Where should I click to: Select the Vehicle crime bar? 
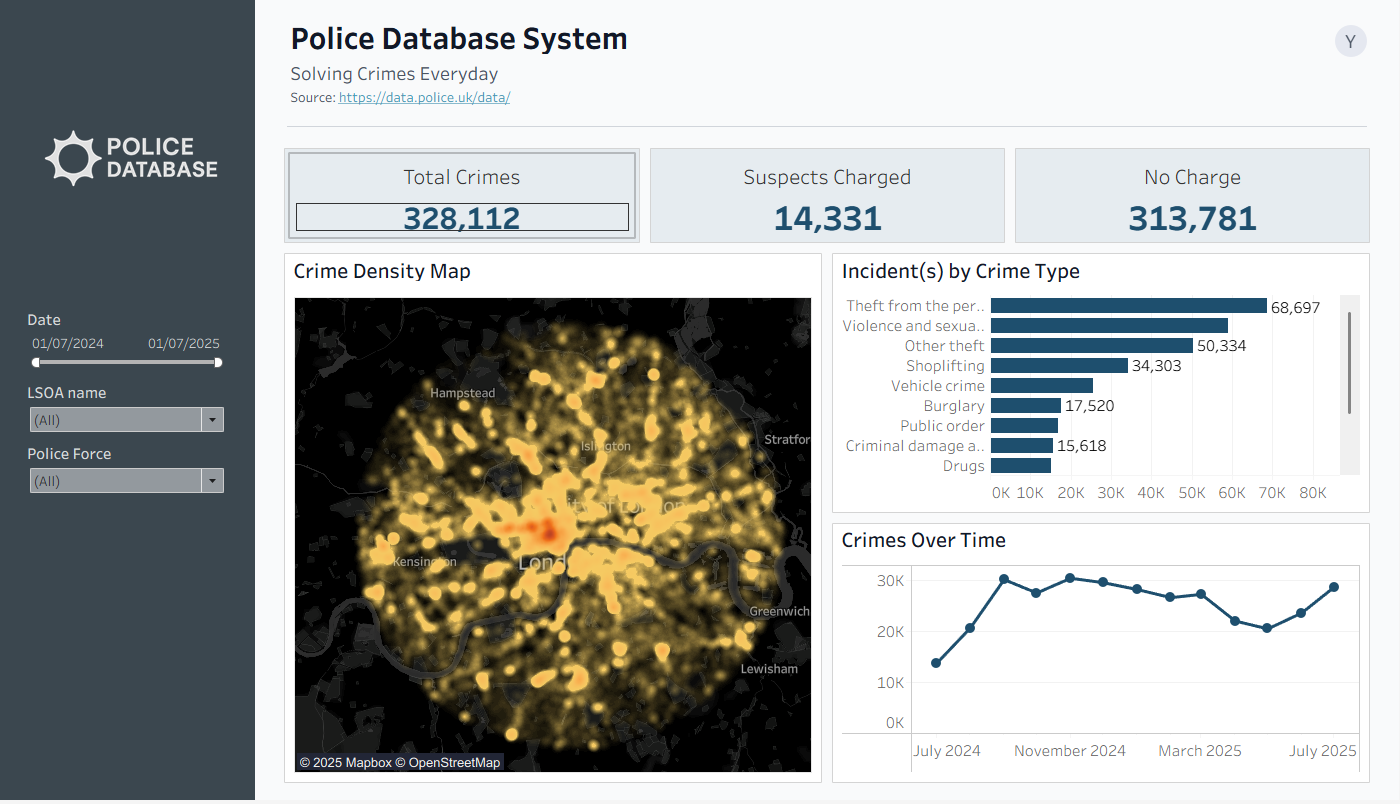tap(1042, 386)
